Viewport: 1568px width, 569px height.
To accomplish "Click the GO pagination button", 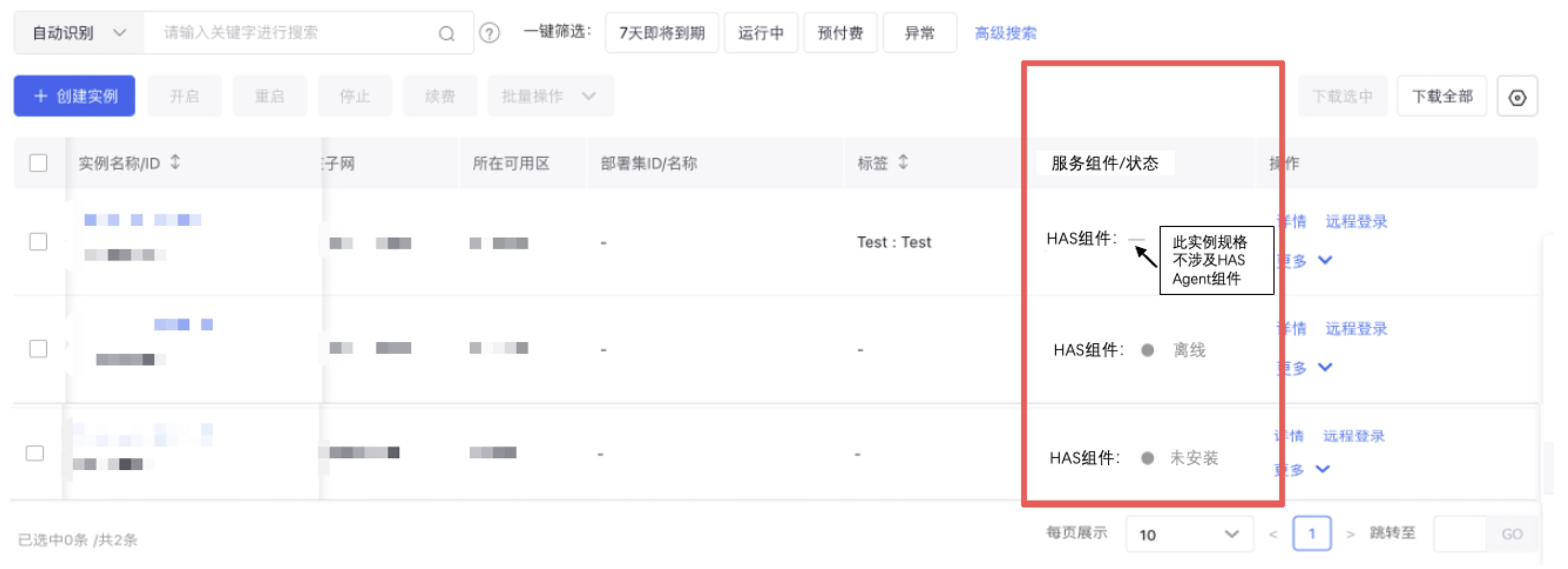I will pyautogui.click(x=1512, y=534).
